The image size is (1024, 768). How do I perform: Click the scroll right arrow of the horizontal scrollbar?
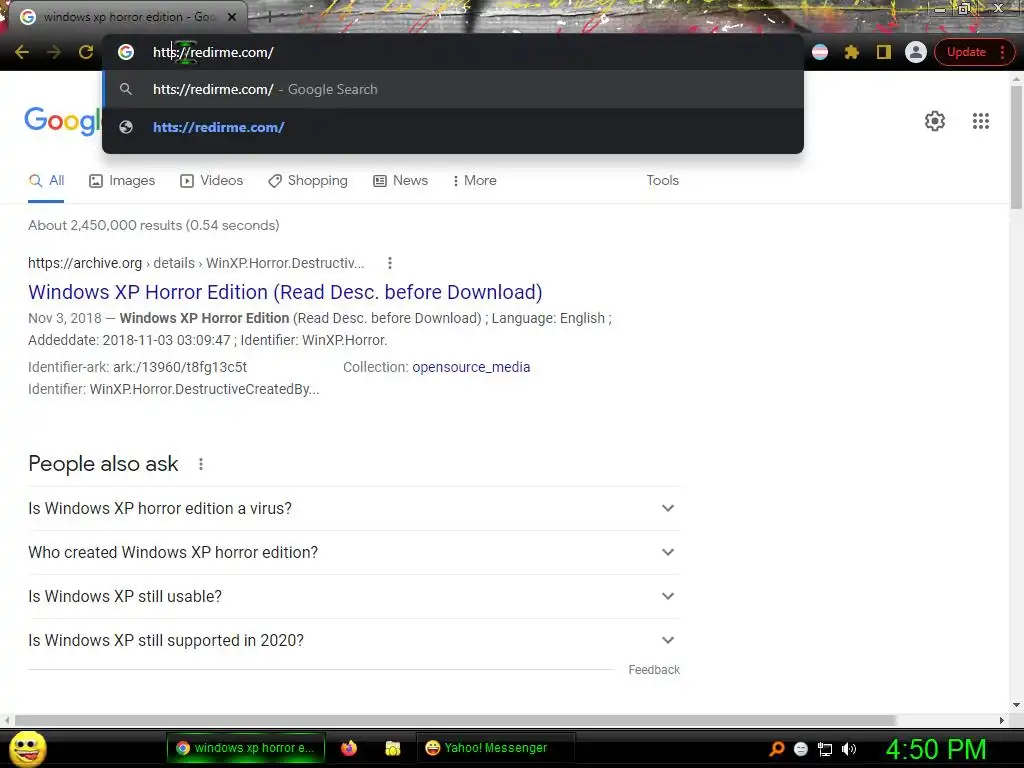pos(1002,720)
